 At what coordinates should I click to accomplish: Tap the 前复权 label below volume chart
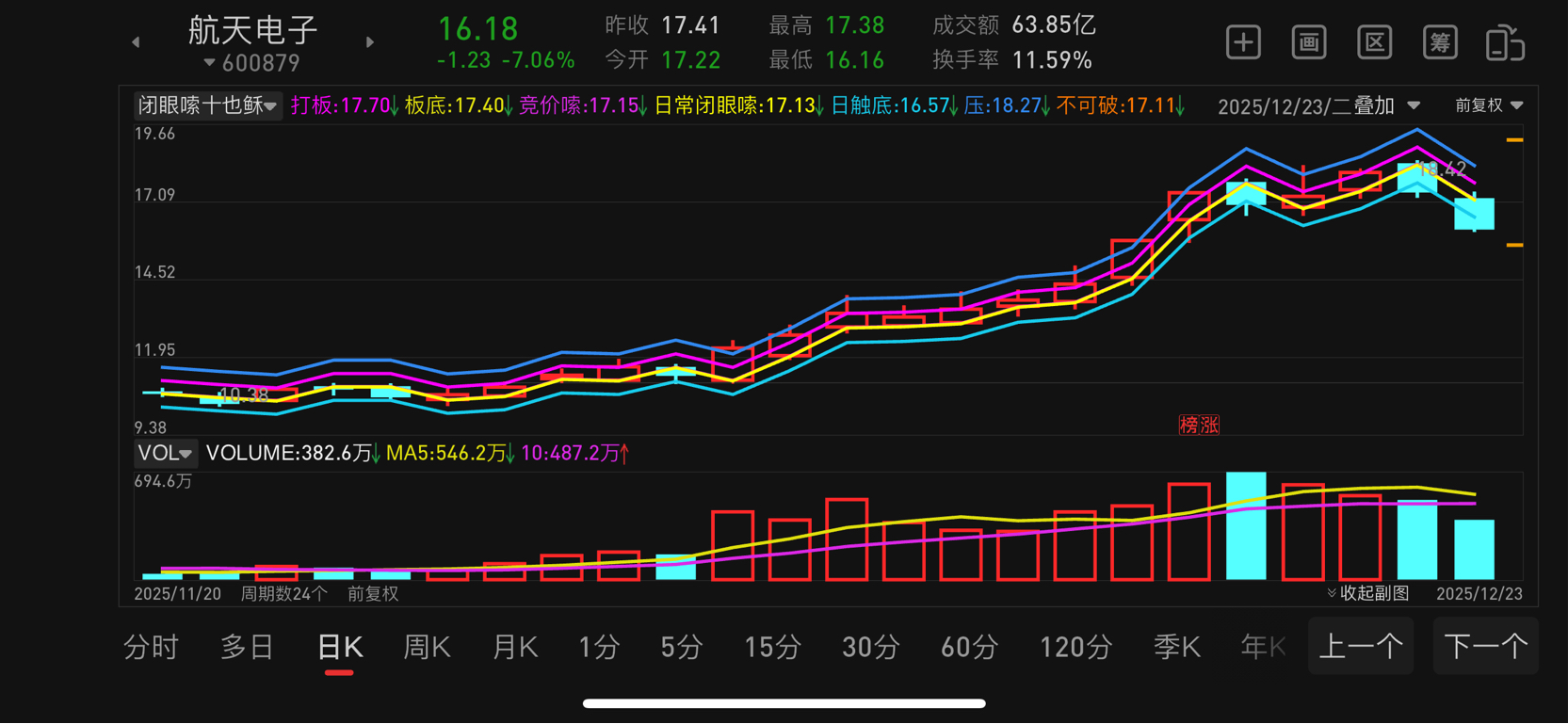tap(373, 594)
